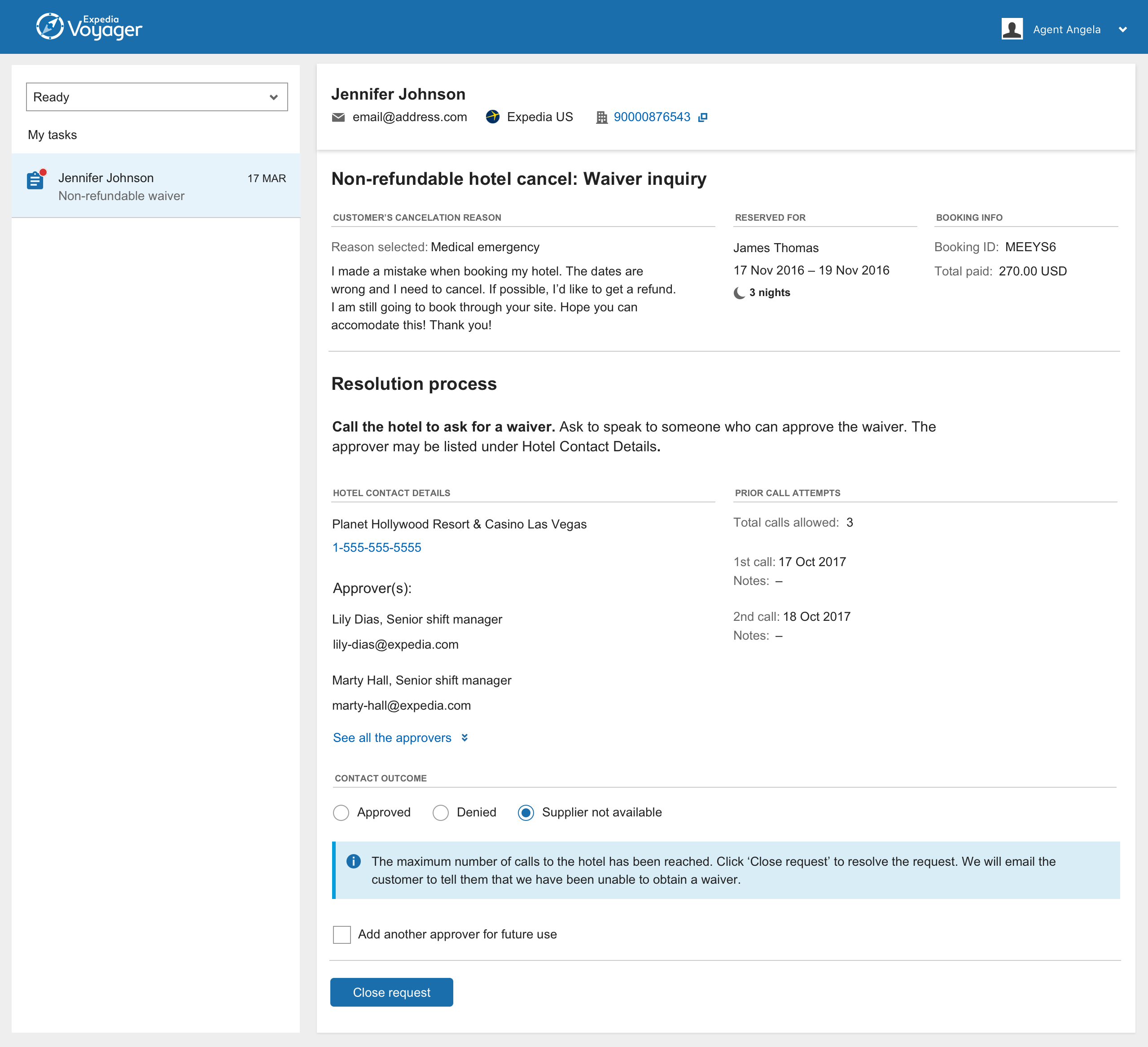1148x1047 pixels.
Task: Click the hotel building icon beside the ID
Action: point(601,117)
